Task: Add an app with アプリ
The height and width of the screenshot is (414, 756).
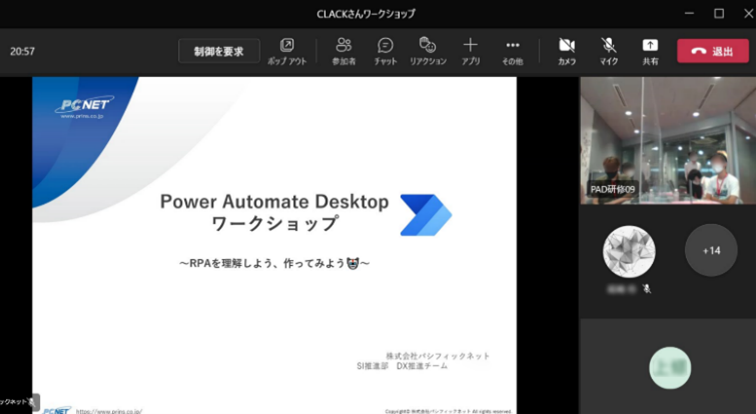Action: pyautogui.click(x=471, y=52)
